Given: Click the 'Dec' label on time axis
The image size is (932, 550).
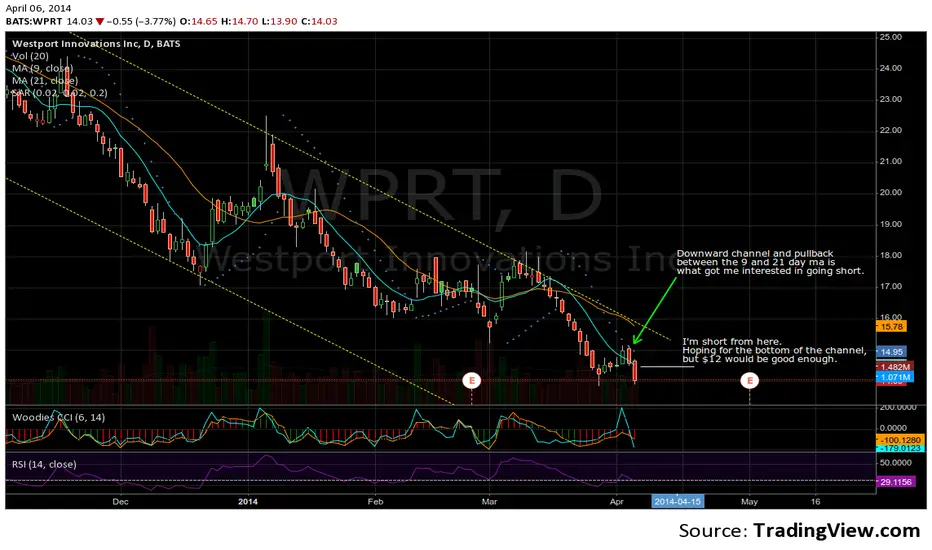Looking at the screenshot, I should click(x=121, y=501).
